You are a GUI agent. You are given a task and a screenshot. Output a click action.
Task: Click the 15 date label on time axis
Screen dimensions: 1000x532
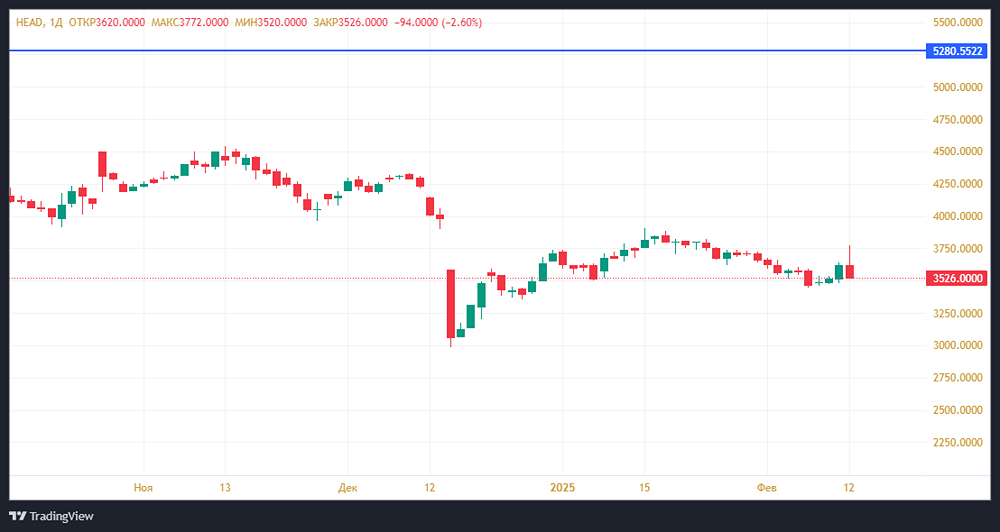tap(644, 487)
